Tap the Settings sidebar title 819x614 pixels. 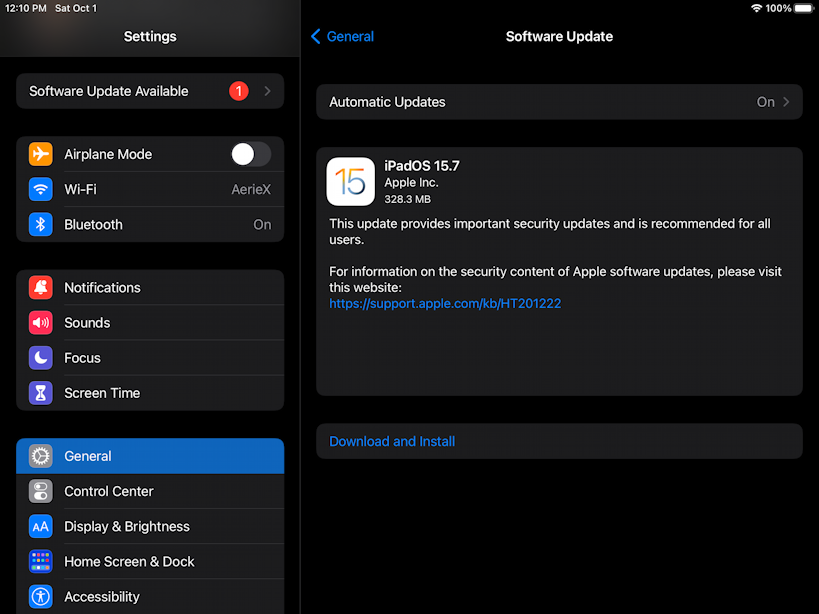(x=150, y=37)
